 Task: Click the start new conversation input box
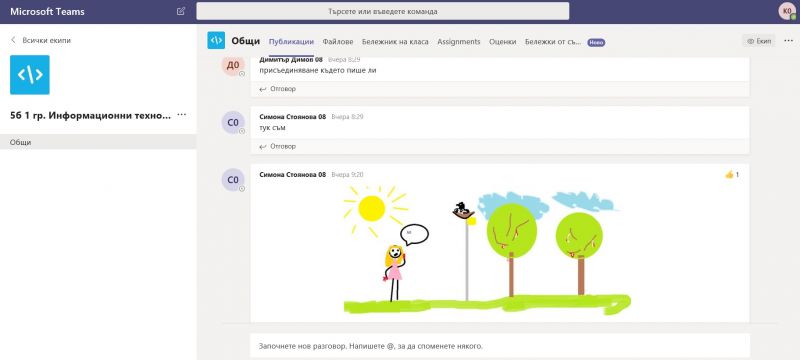coord(500,346)
